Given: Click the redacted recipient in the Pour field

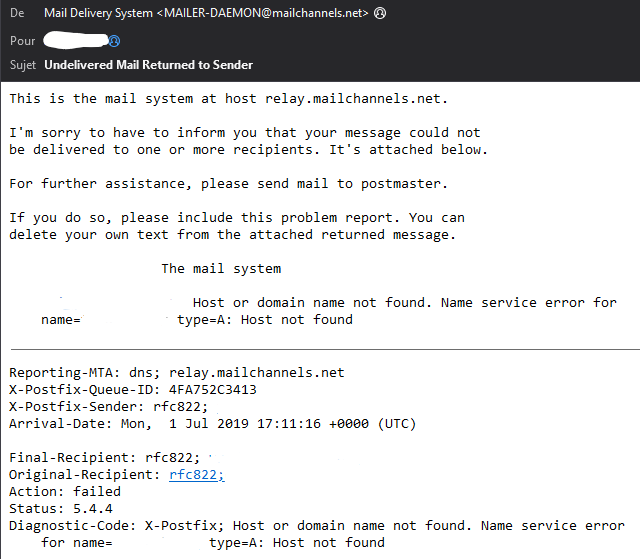Looking at the screenshot, I should tap(76, 40).
